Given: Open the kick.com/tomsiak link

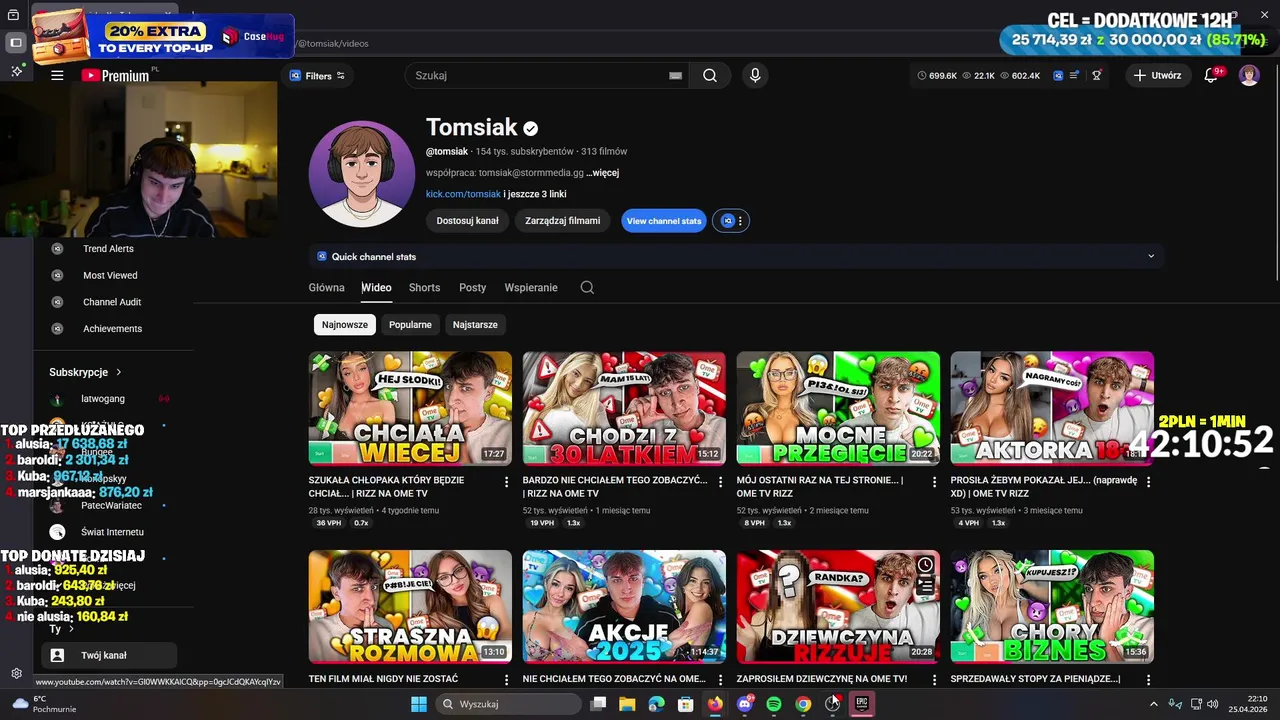Looking at the screenshot, I should tap(463, 194).
